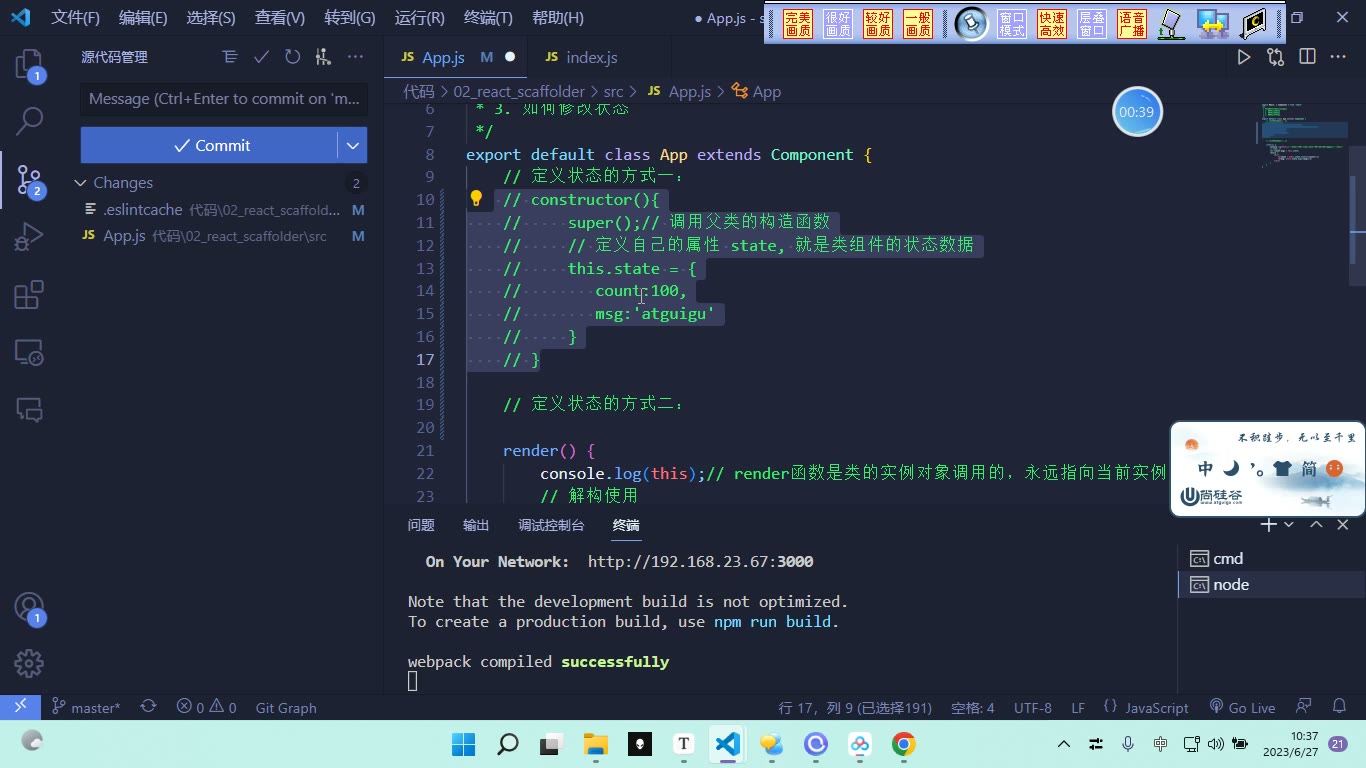Image resolution: width=1366 pixels, height=768 pixels.
Task: Open the Search view in activity bar
Action: (29, 122)
